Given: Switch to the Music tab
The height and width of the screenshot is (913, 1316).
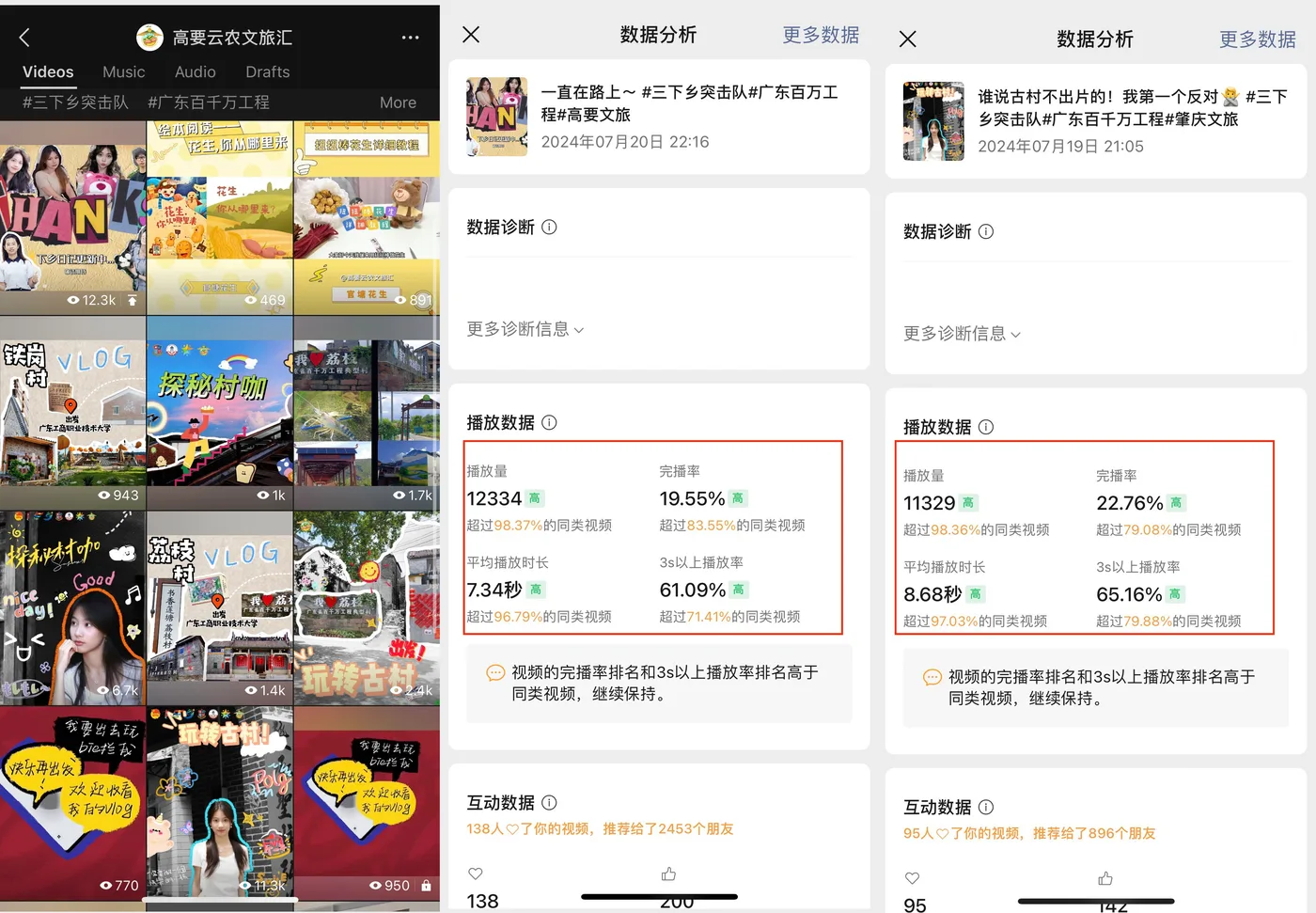Looking at the screenshot, I should [124, 71].
